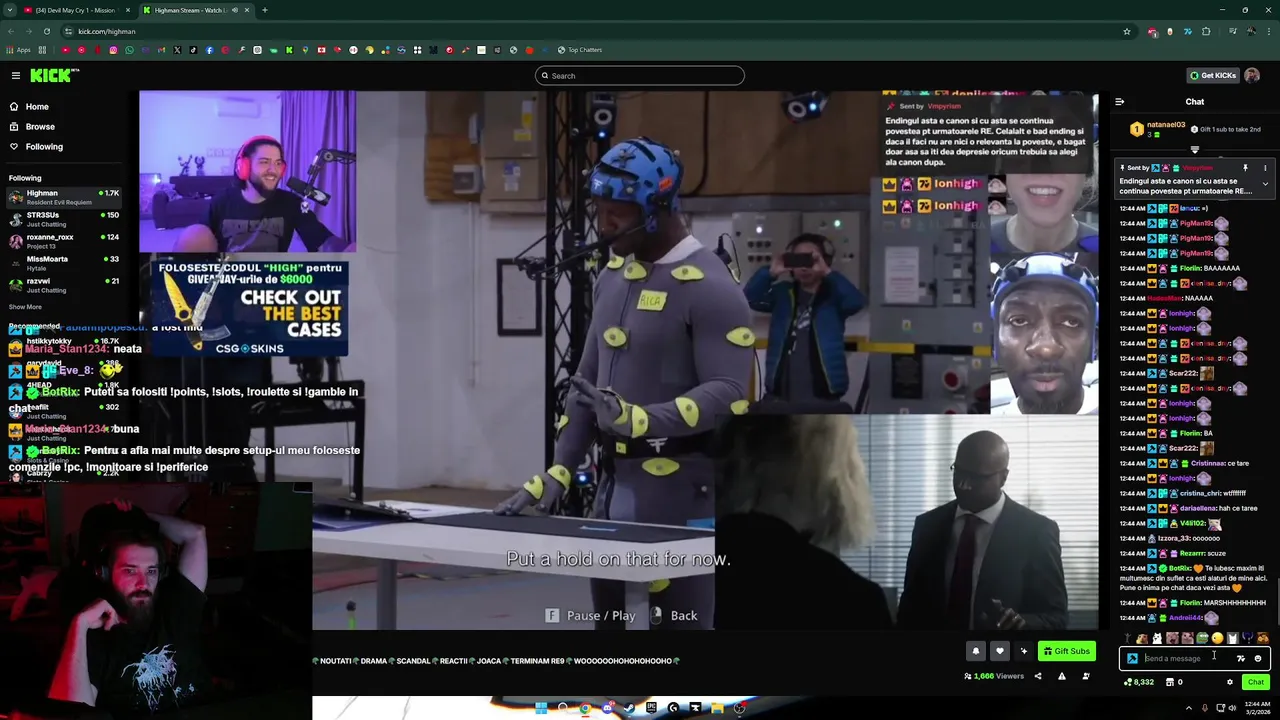The image size is (1280, 720).
Task: Collapse the chat panel with arrow icon
Action: [x=1119, y=102]
